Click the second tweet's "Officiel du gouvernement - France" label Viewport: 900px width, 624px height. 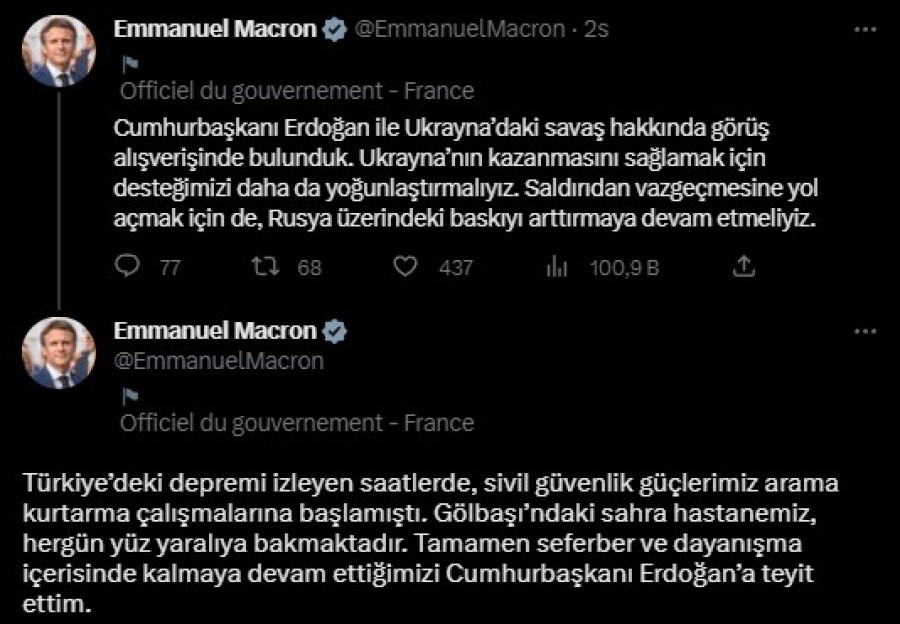tap(296, 423)
